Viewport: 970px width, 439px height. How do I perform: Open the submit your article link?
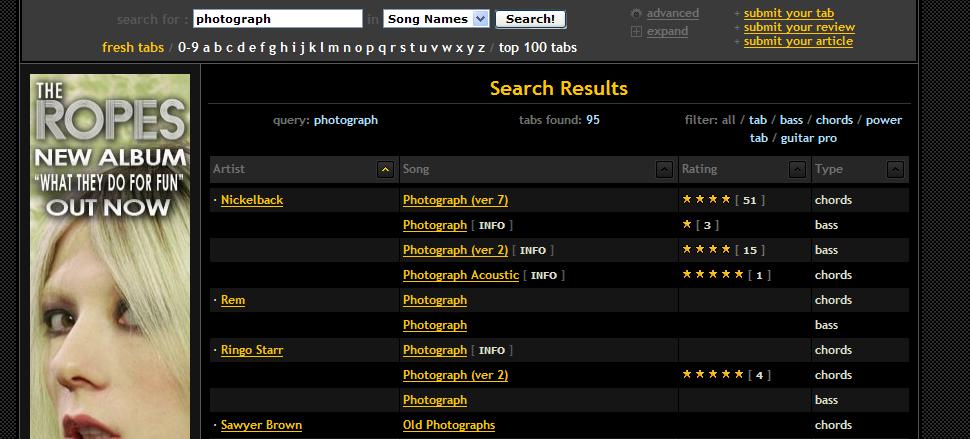(x=798, y=41)
